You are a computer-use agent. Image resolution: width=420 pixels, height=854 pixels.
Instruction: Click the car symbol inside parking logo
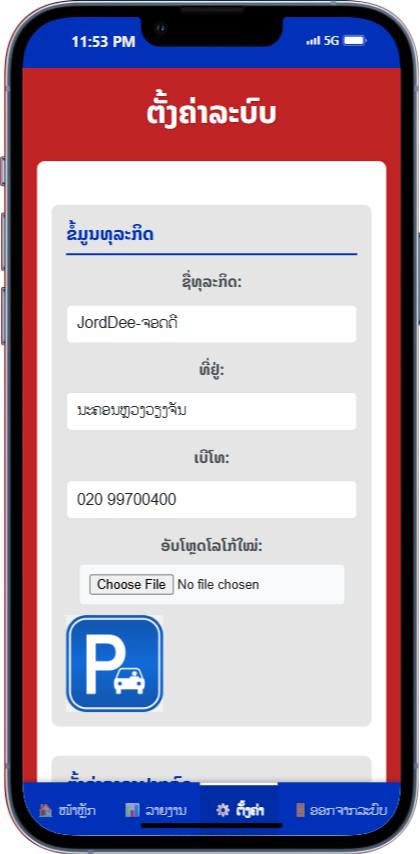130,681
